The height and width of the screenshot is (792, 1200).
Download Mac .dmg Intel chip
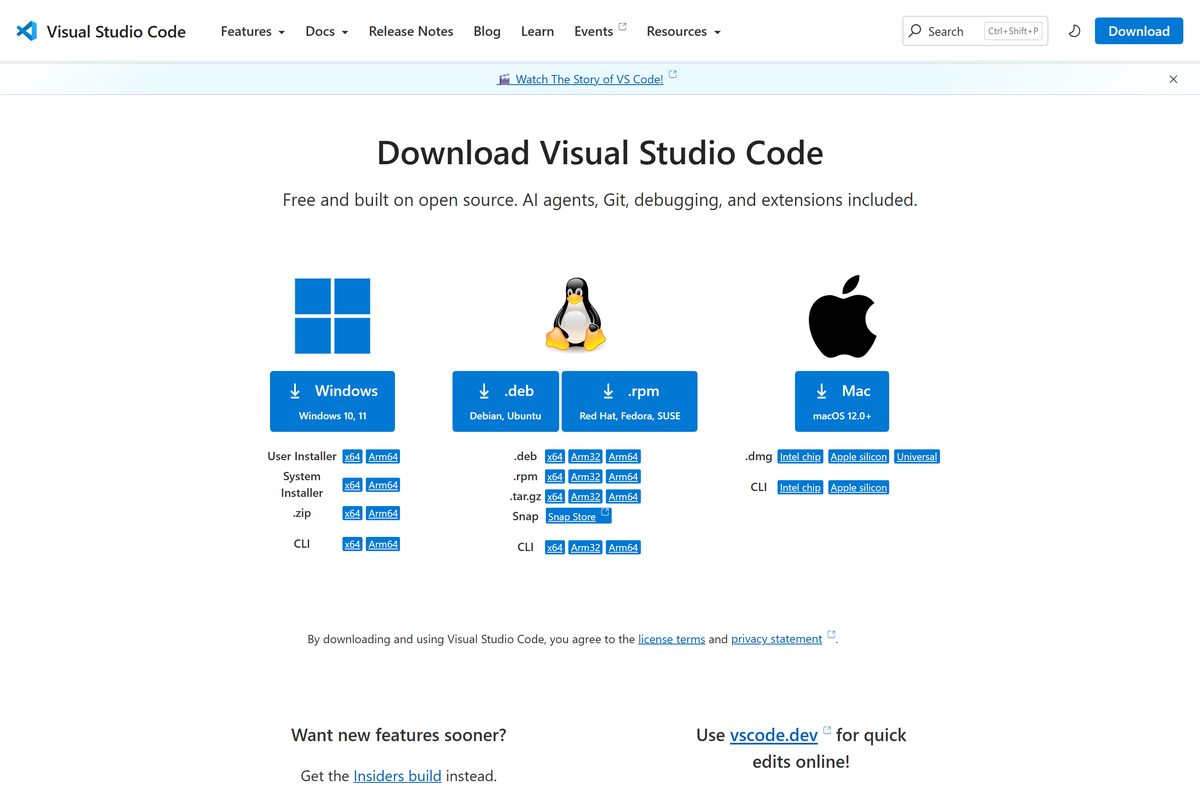tap(800, 457)
